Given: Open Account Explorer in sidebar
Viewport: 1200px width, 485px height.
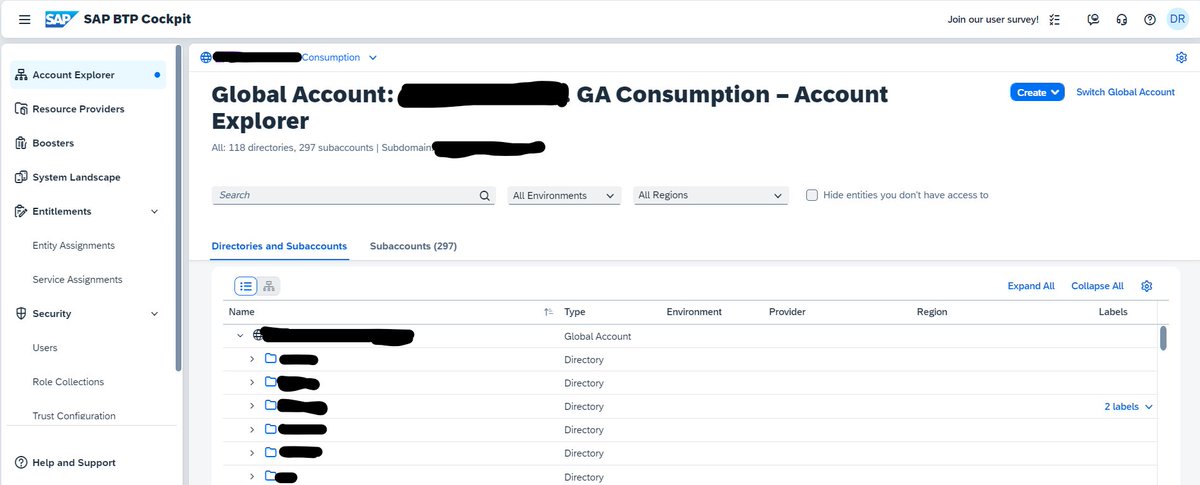Looking at the screenshot, I should (87, 75).
